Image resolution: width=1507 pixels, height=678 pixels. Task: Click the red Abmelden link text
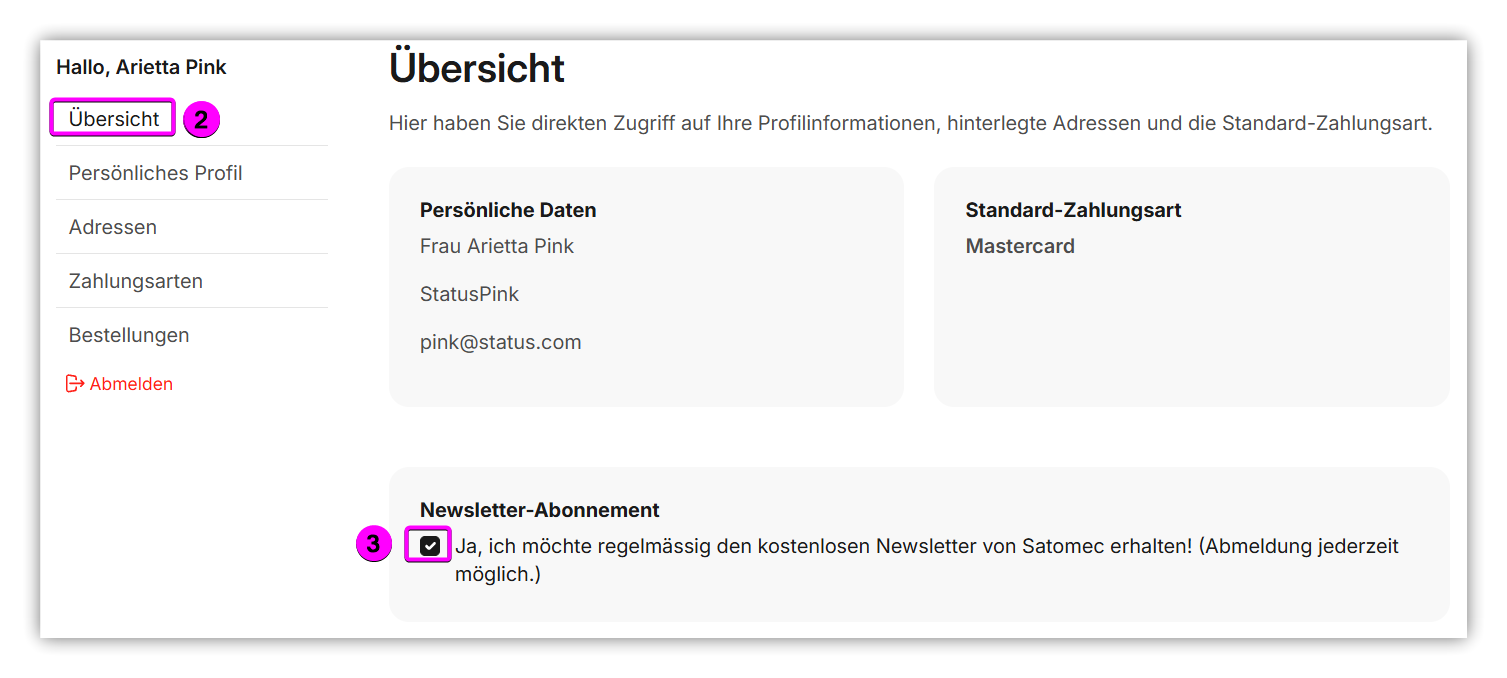pyautogui.click(x=131, y=384)
